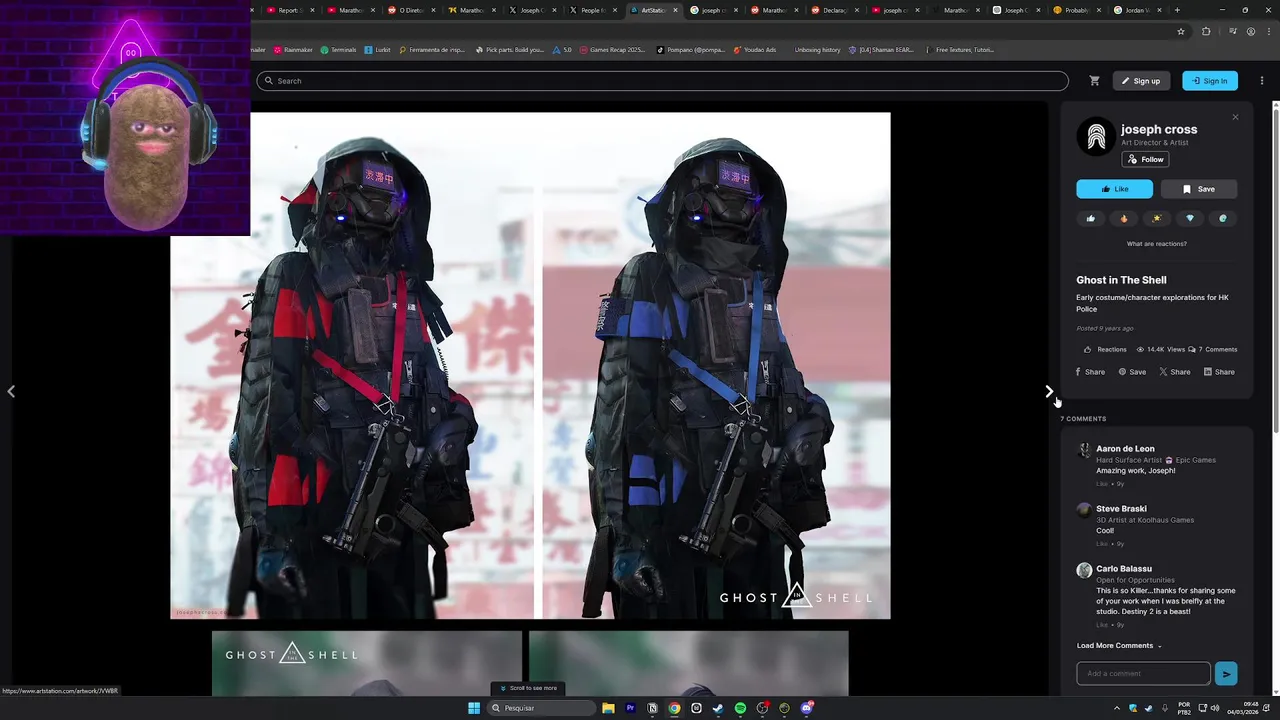
Task: Open Windows Start menu
Action: click(474, 708)
